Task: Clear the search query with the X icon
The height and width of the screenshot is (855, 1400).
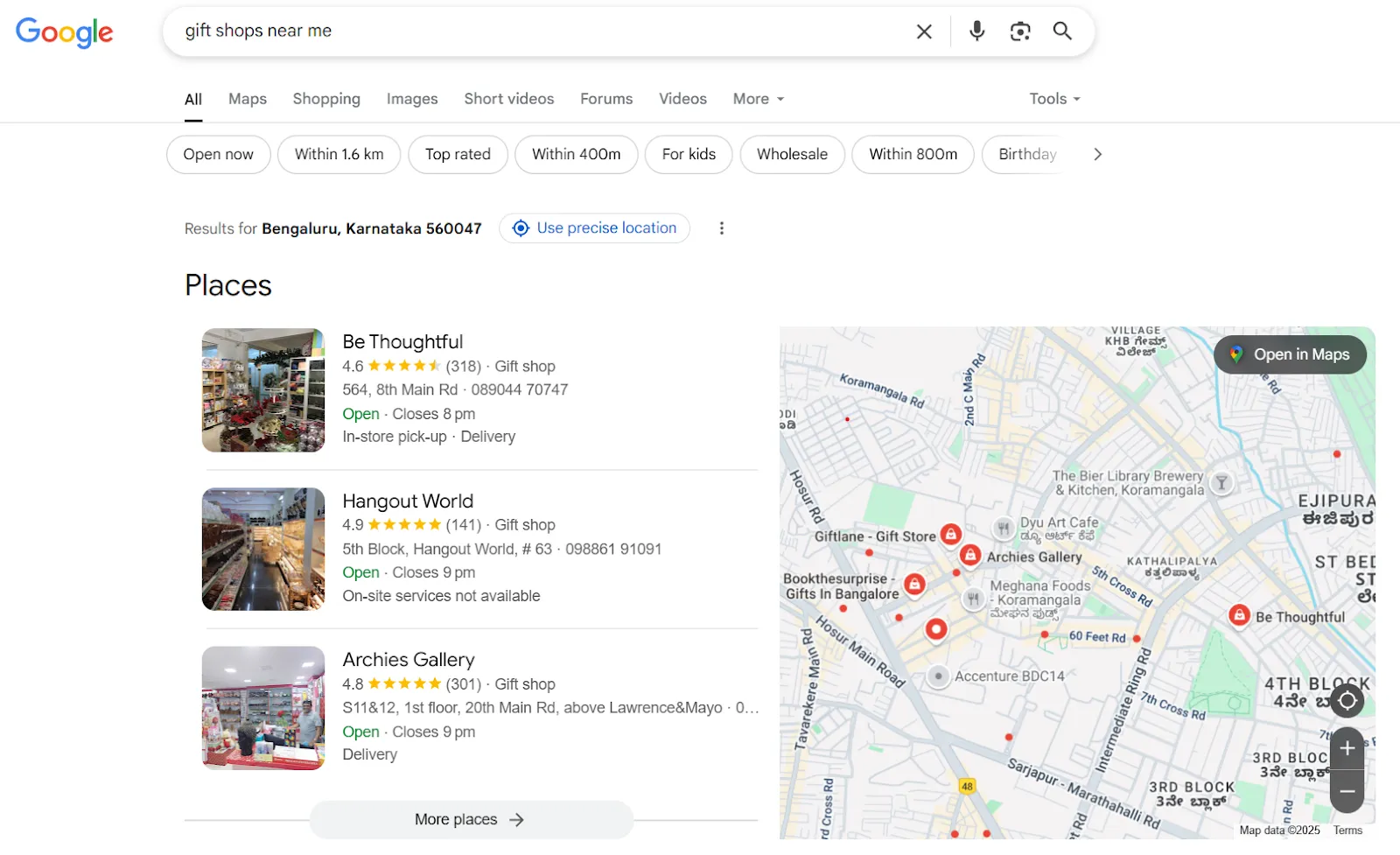Action: 924,32
